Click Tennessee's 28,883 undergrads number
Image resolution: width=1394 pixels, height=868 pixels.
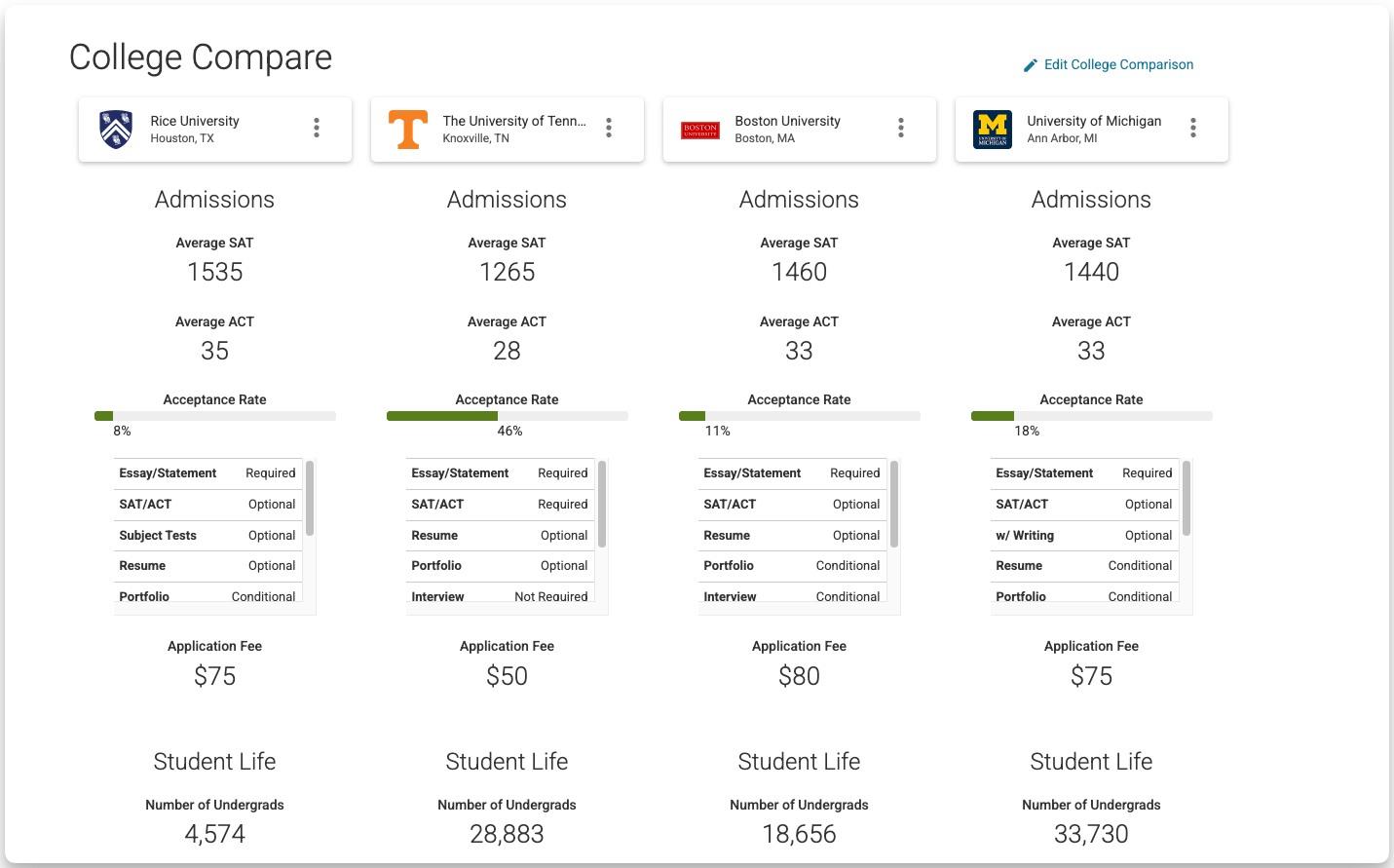click(x=508, y=834)
